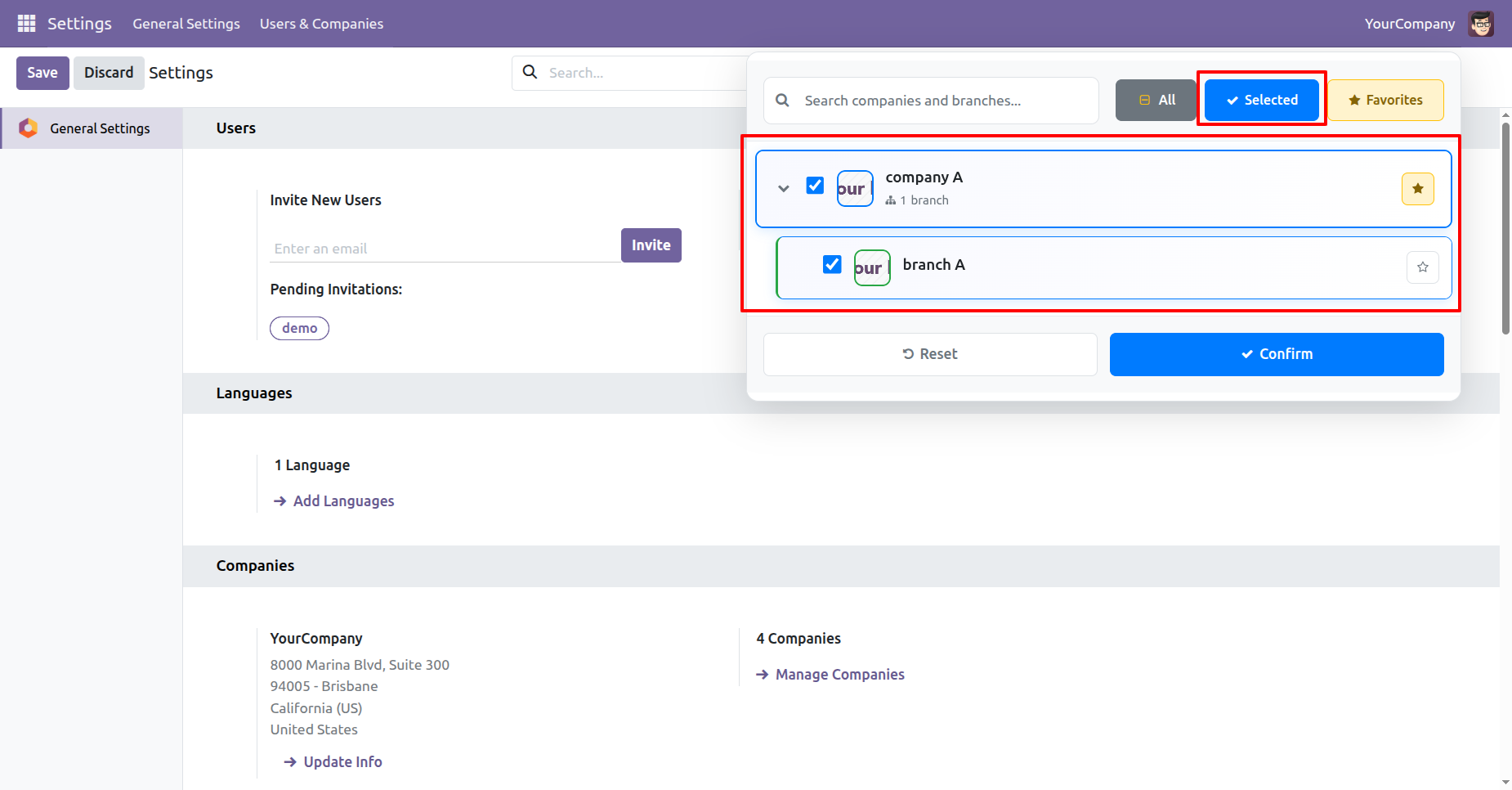Click the branch A logo thumbnail

click(872, 267)
